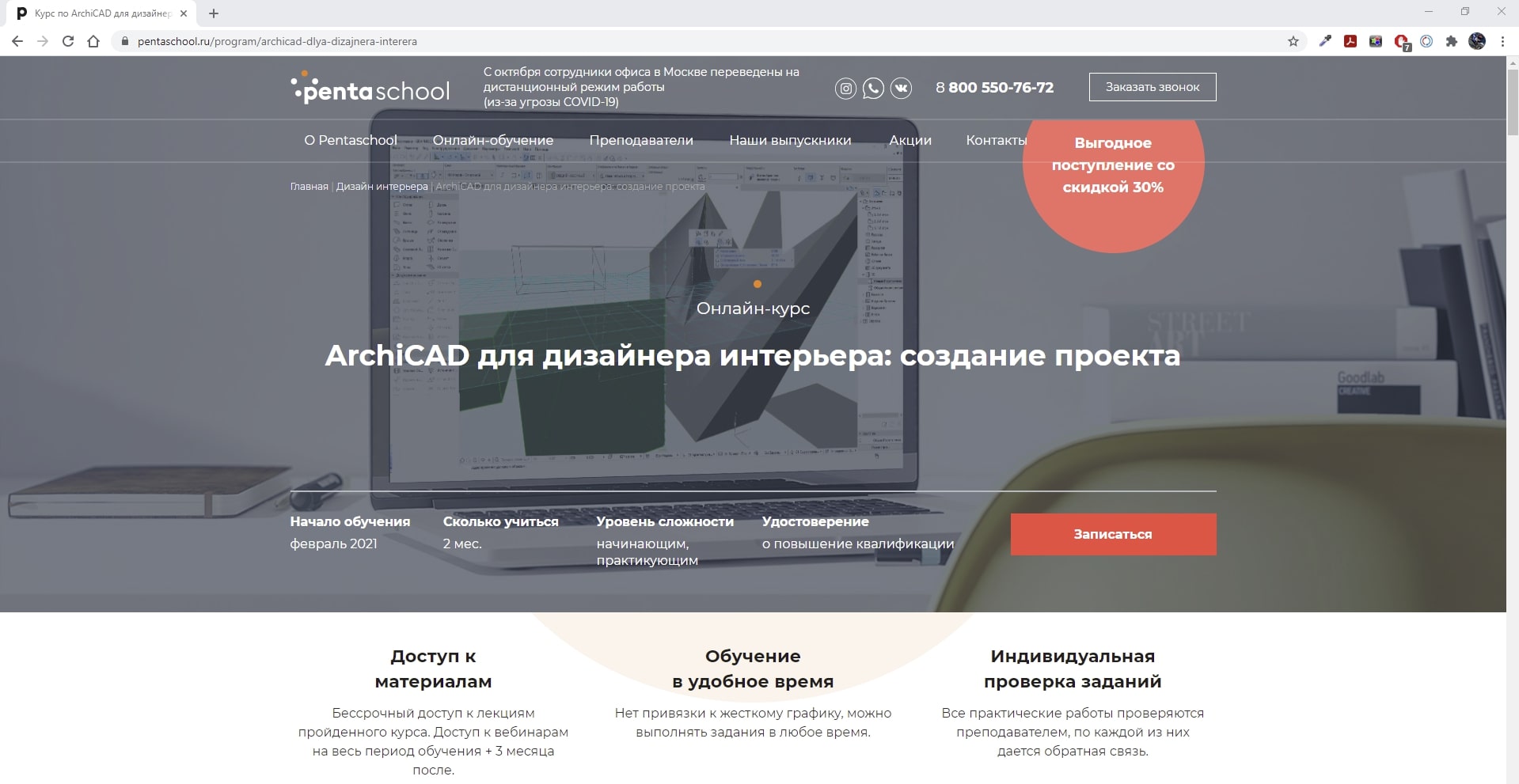Click the 'Онлайн-курс' subtitle
Viewport: 1519px width, 784px height.
pos(753,309)
